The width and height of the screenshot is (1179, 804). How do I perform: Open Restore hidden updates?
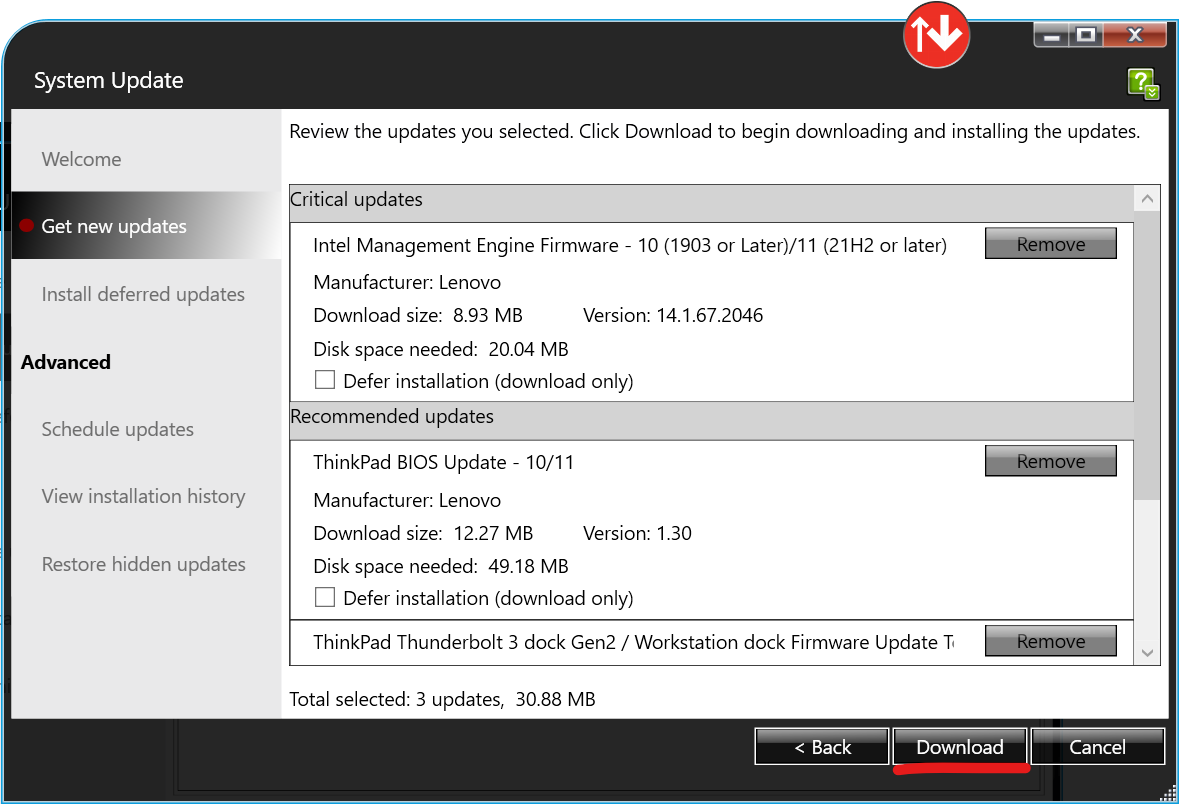(x=144, y=564)
